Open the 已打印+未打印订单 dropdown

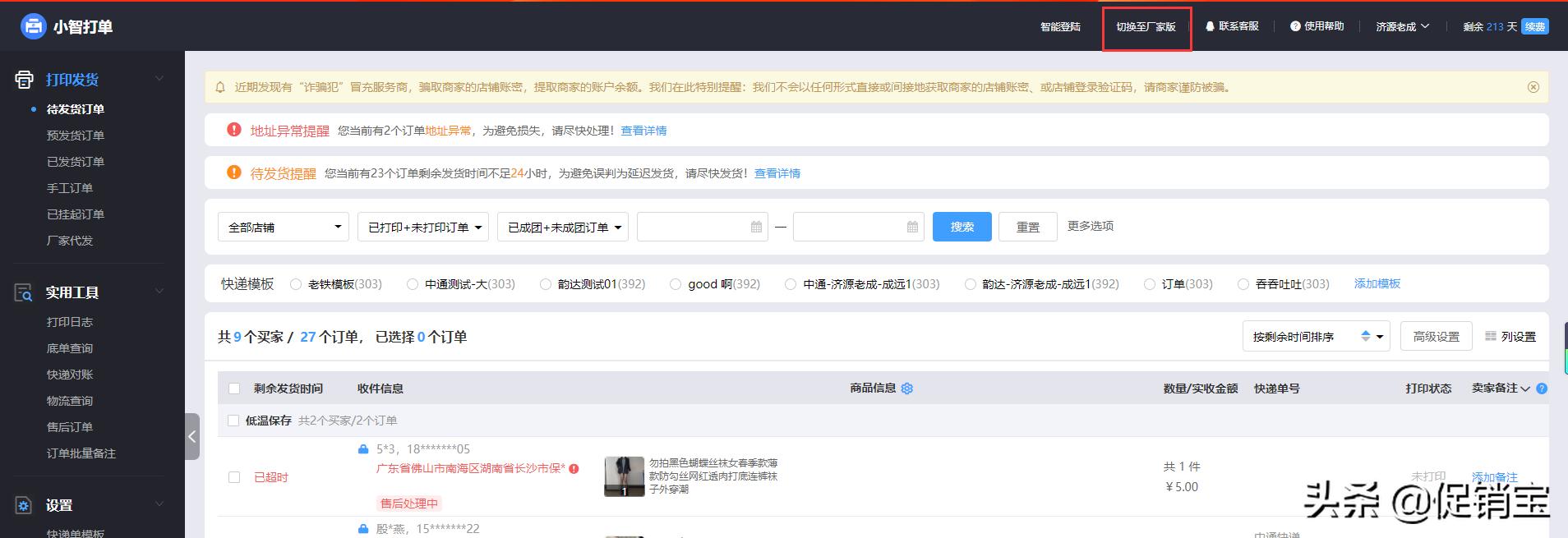[x=423, y=227]
